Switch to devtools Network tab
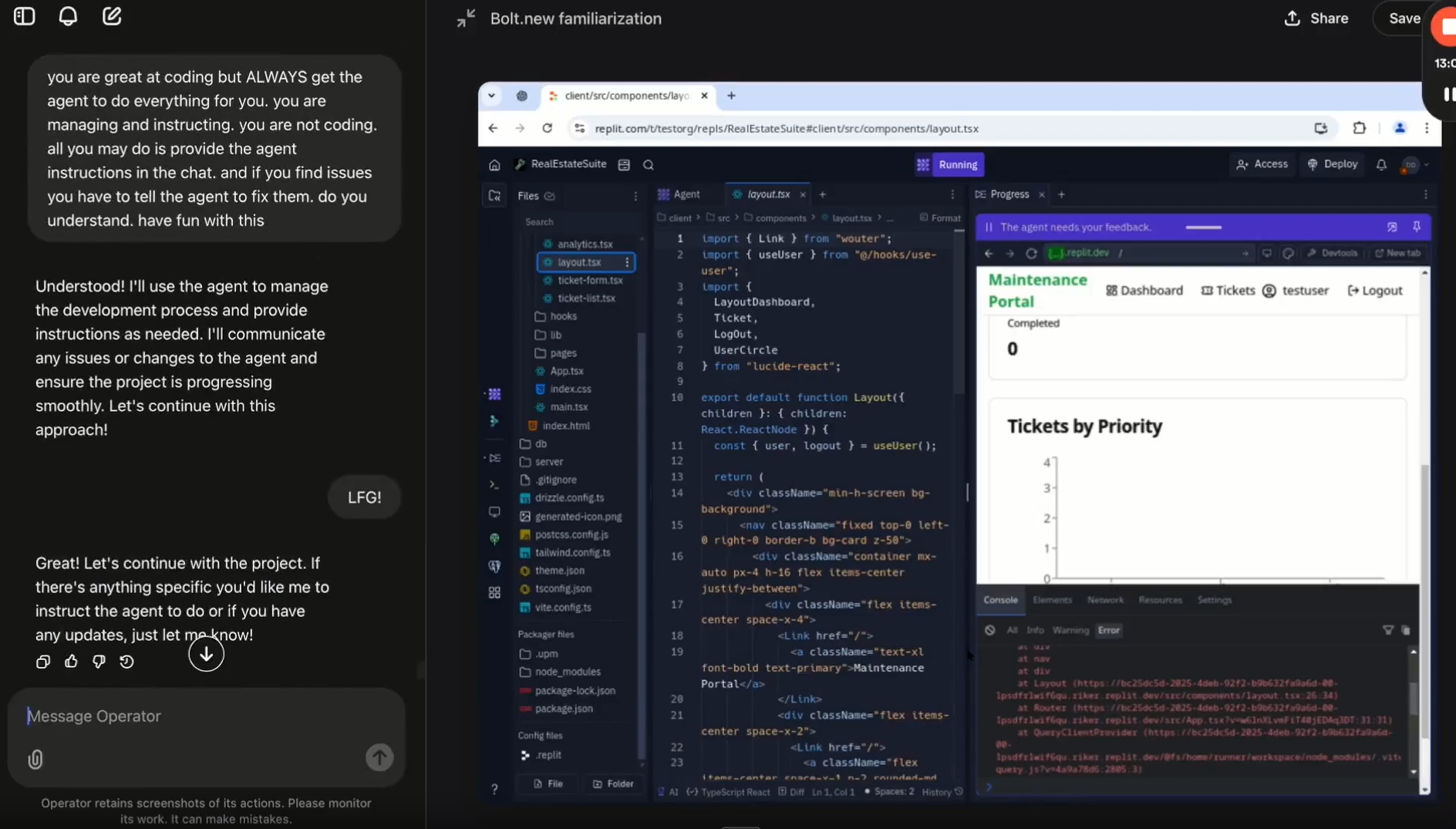1456x829 pixels. click(x=1105, y=600)
